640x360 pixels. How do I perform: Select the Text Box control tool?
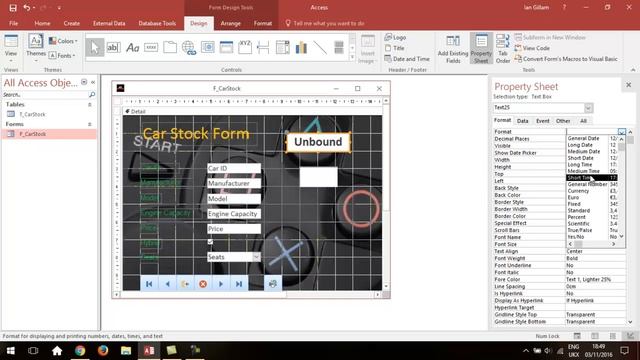(113, 48)
